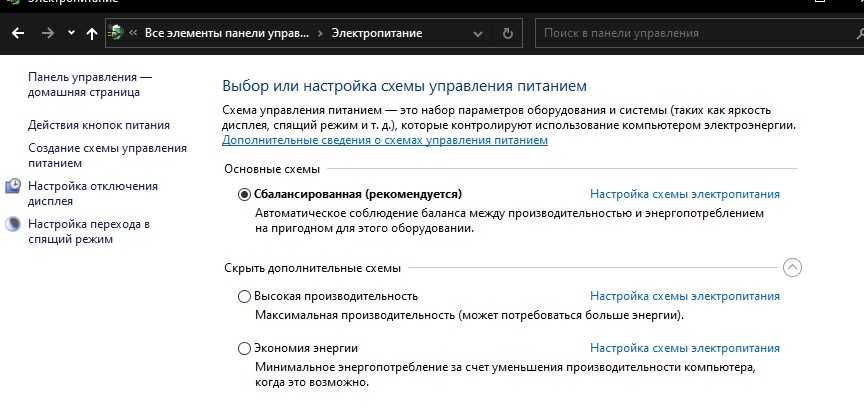Refresh the page using address bar refresh icon
The height and width of the screenshot is (418, 864).
click(x=507, y=33)
